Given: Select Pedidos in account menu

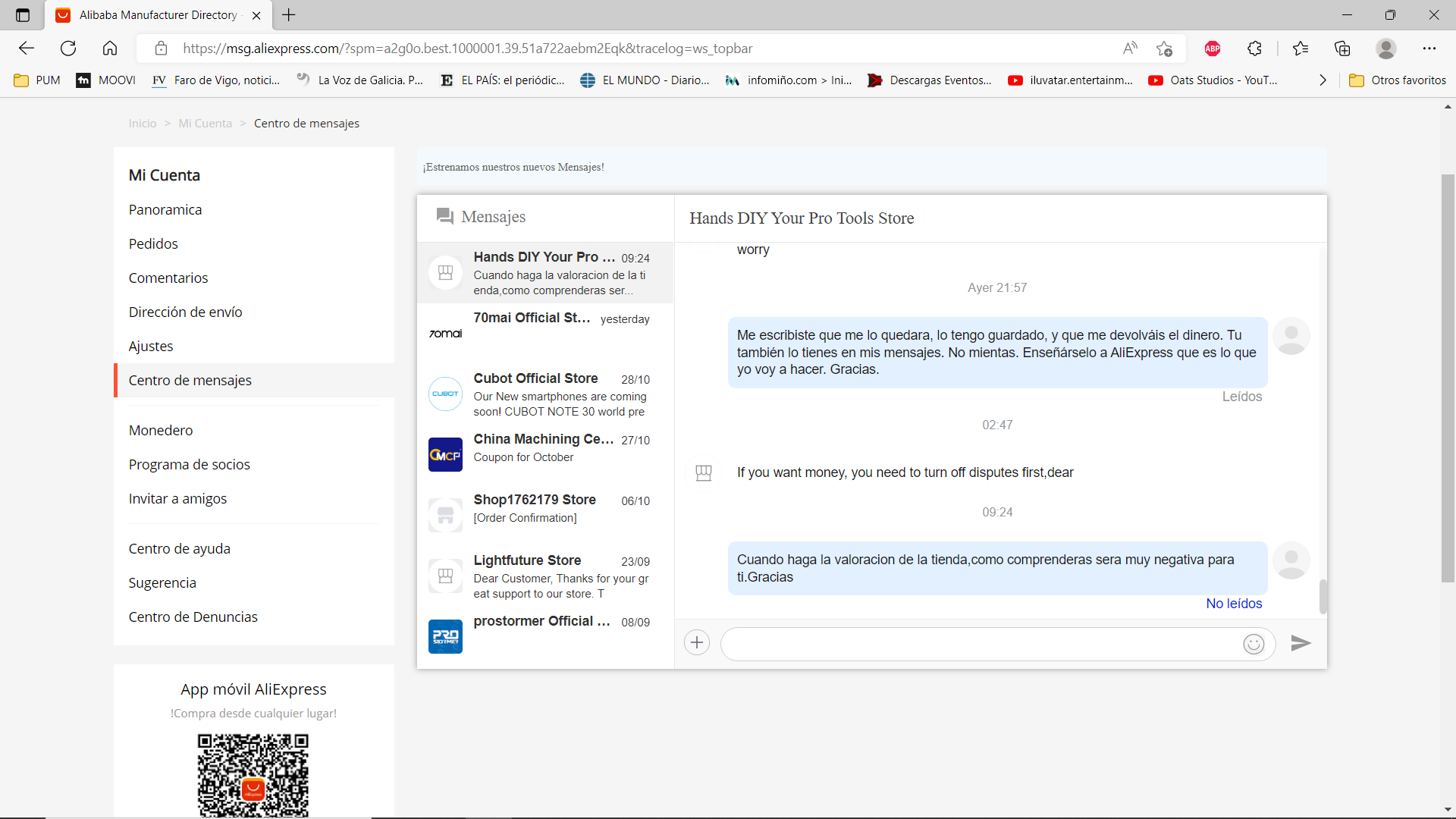Looking at the screenshot, I should (x=153, y=244).
